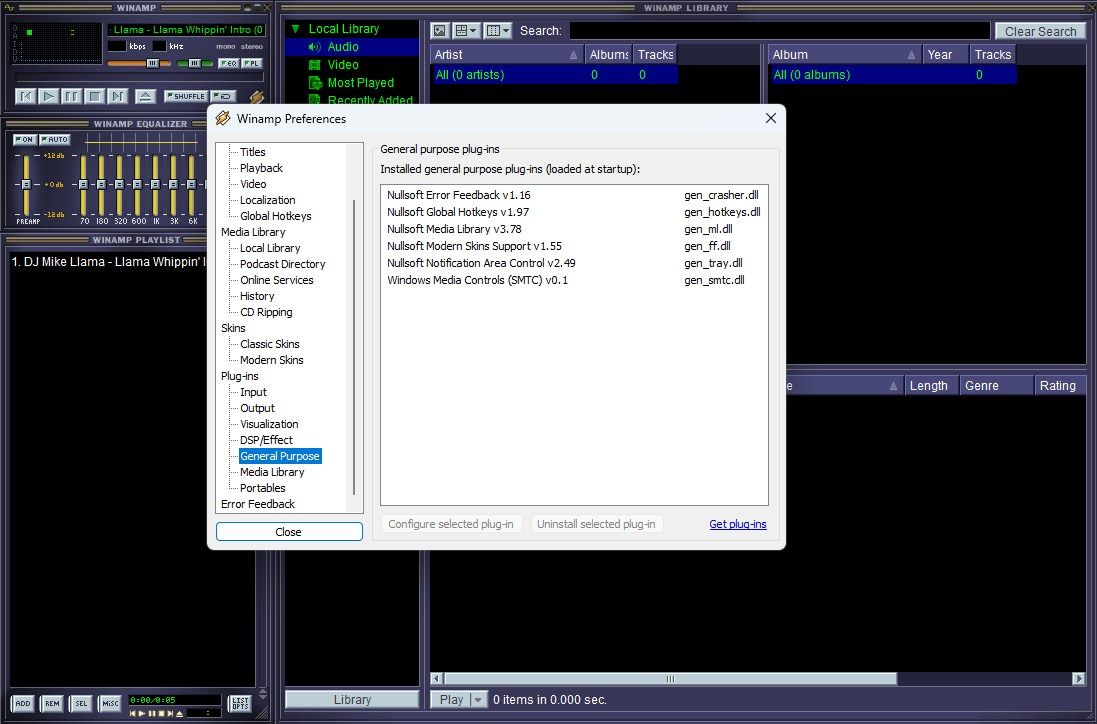Click the Genre column header in track list
1097x724 pixels.
996,385
